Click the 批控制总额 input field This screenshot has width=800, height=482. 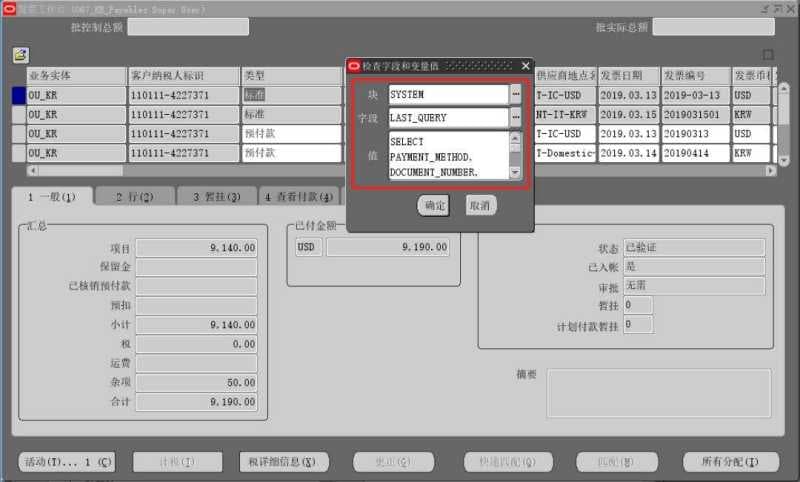coord(188,27)
